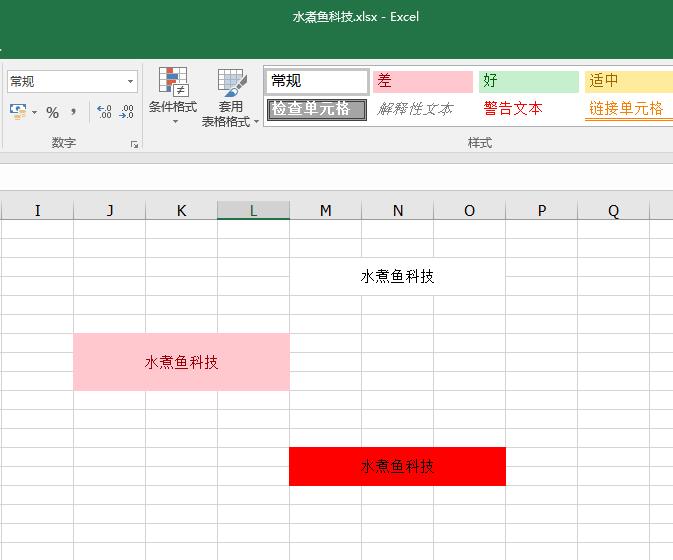Apply comma style separator

point(73,112)
